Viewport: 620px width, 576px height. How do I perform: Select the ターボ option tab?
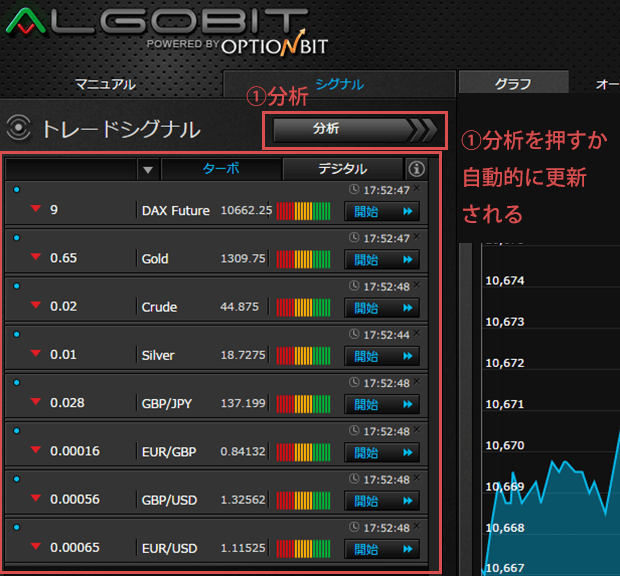[x=221, y=169]
